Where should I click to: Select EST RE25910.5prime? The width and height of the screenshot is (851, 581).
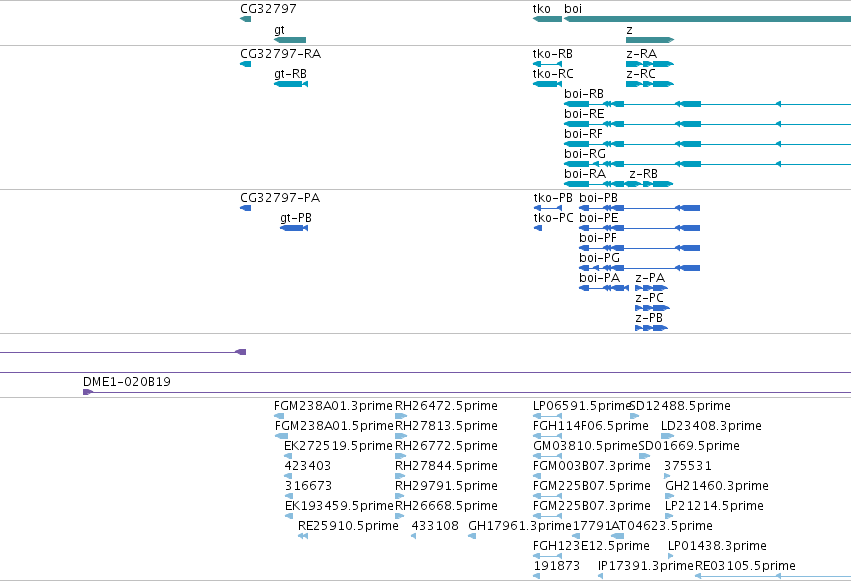tap(303, 536)
